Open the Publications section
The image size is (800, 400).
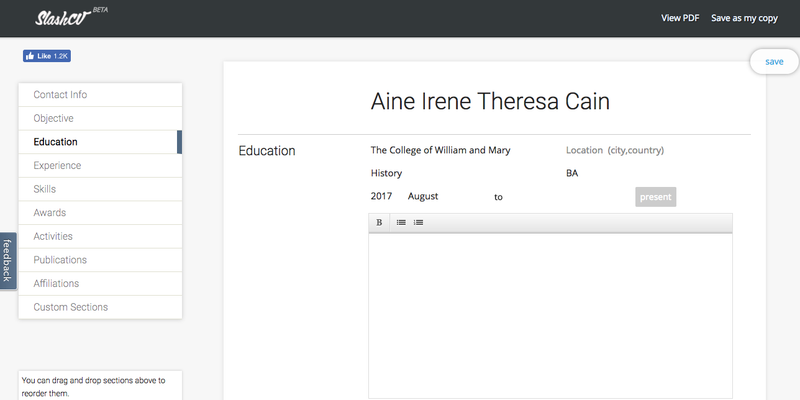pyautogui.click(x=101, y=260)
